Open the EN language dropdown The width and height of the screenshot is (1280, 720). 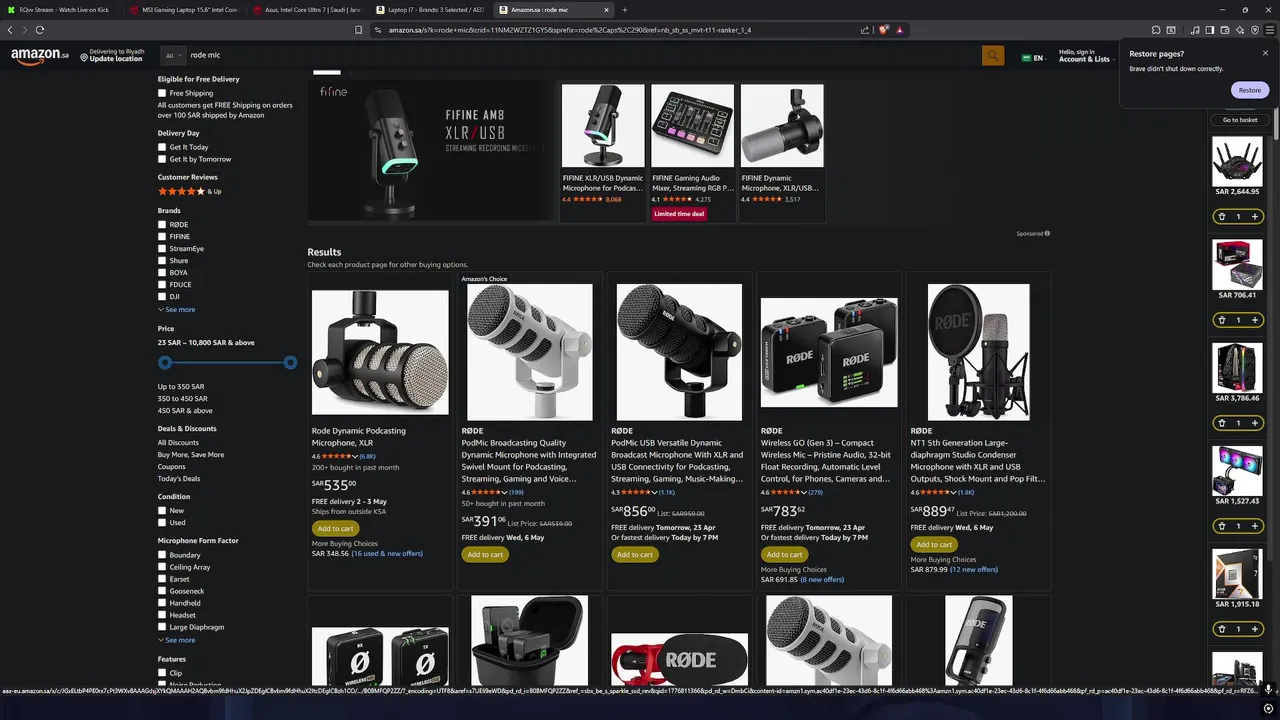pos(1032,58)
